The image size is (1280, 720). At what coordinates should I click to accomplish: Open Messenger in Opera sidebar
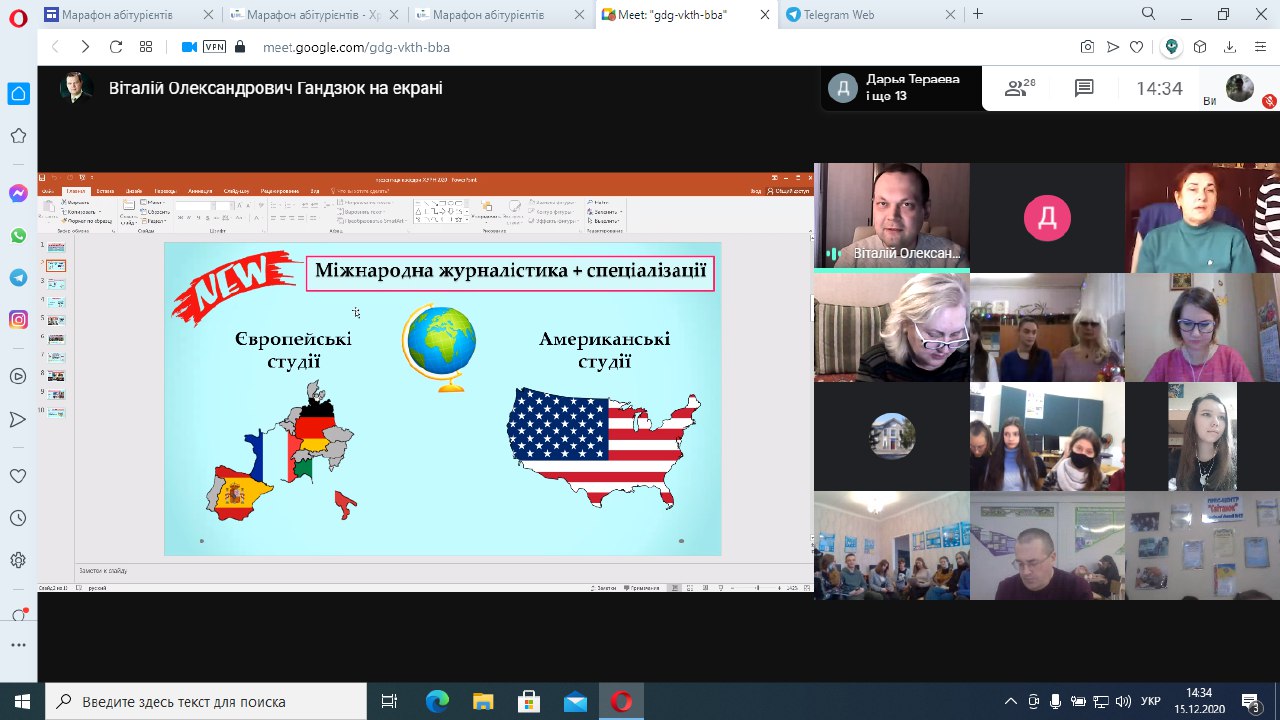(18, 194)
